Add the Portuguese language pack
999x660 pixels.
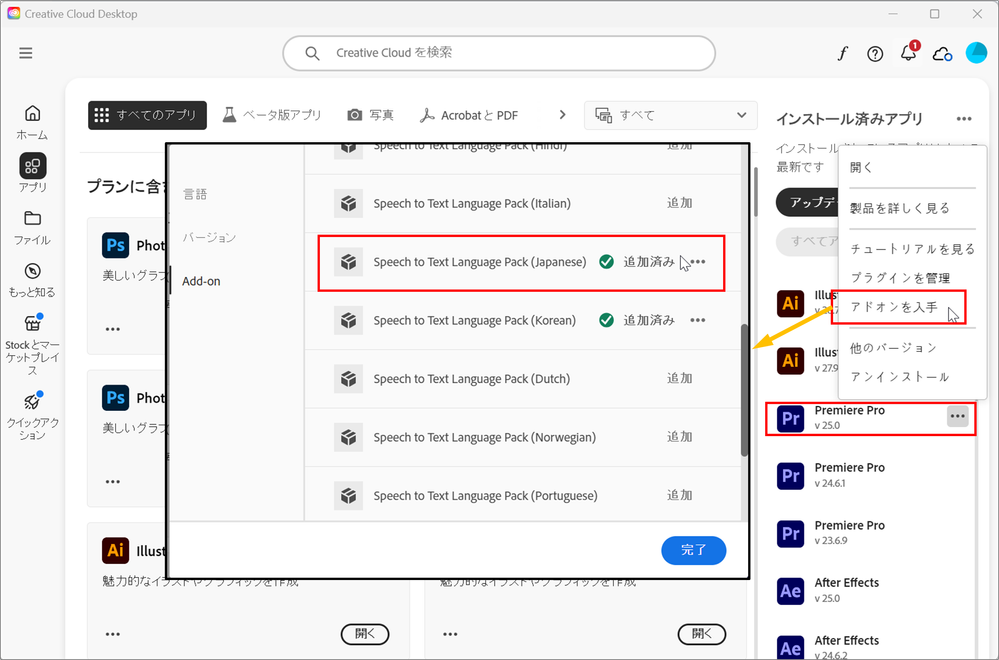(679, 496)
